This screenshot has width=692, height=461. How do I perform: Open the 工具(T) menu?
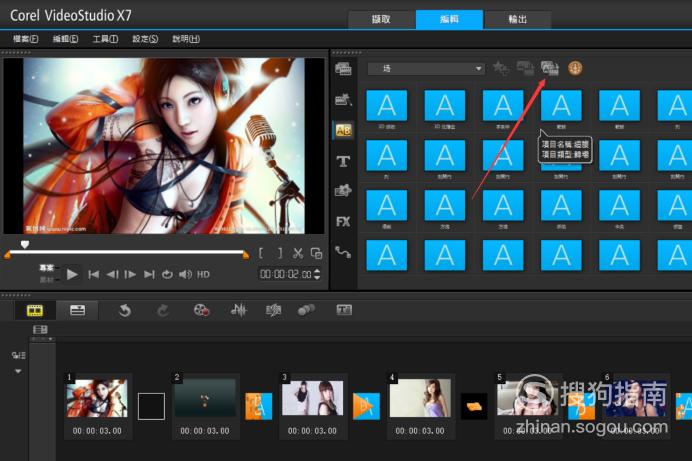(105, 39)
